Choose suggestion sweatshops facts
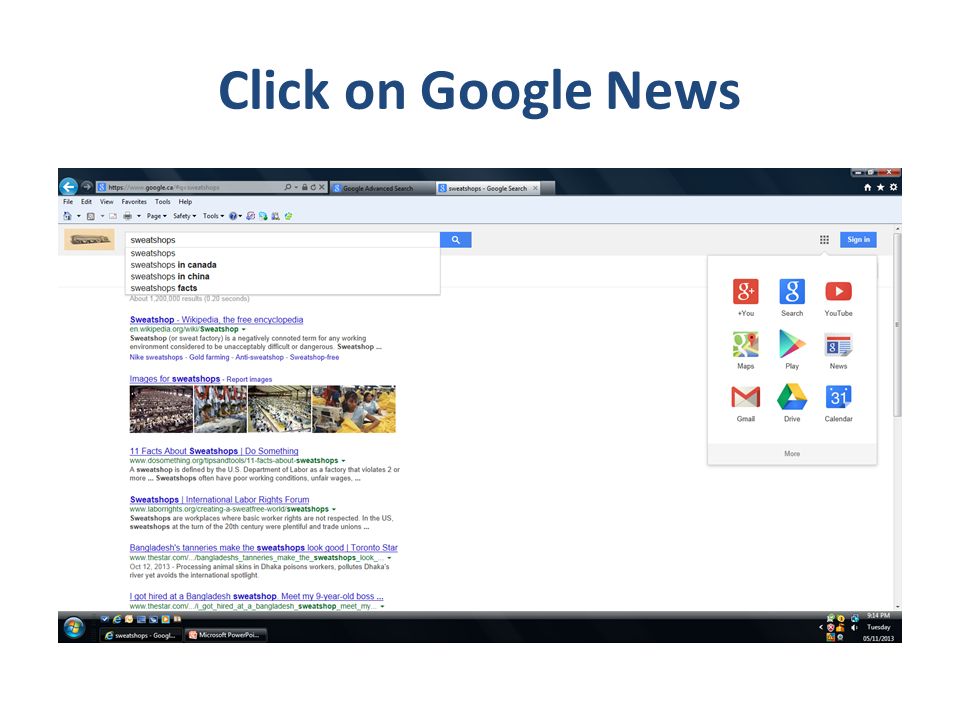The height and width of the screenshot is (720, 960). [283, 288]
